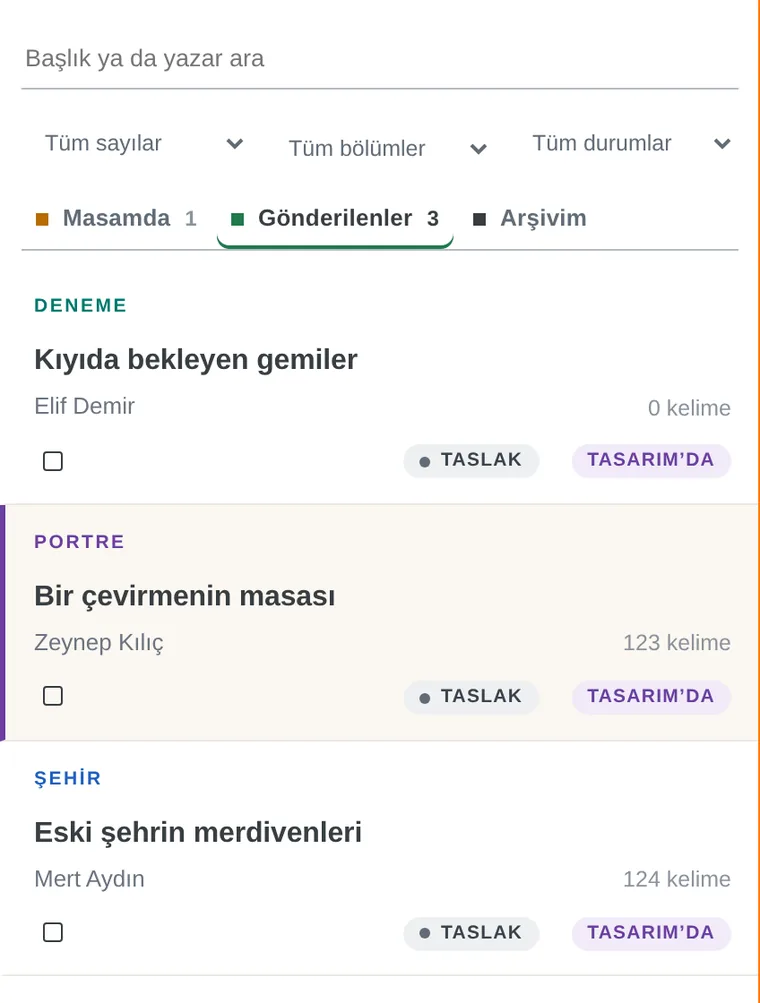Click the Tüm sayılar chevron arrow
The width and height of the screenshot is (760, 1003).
point(235,143)
